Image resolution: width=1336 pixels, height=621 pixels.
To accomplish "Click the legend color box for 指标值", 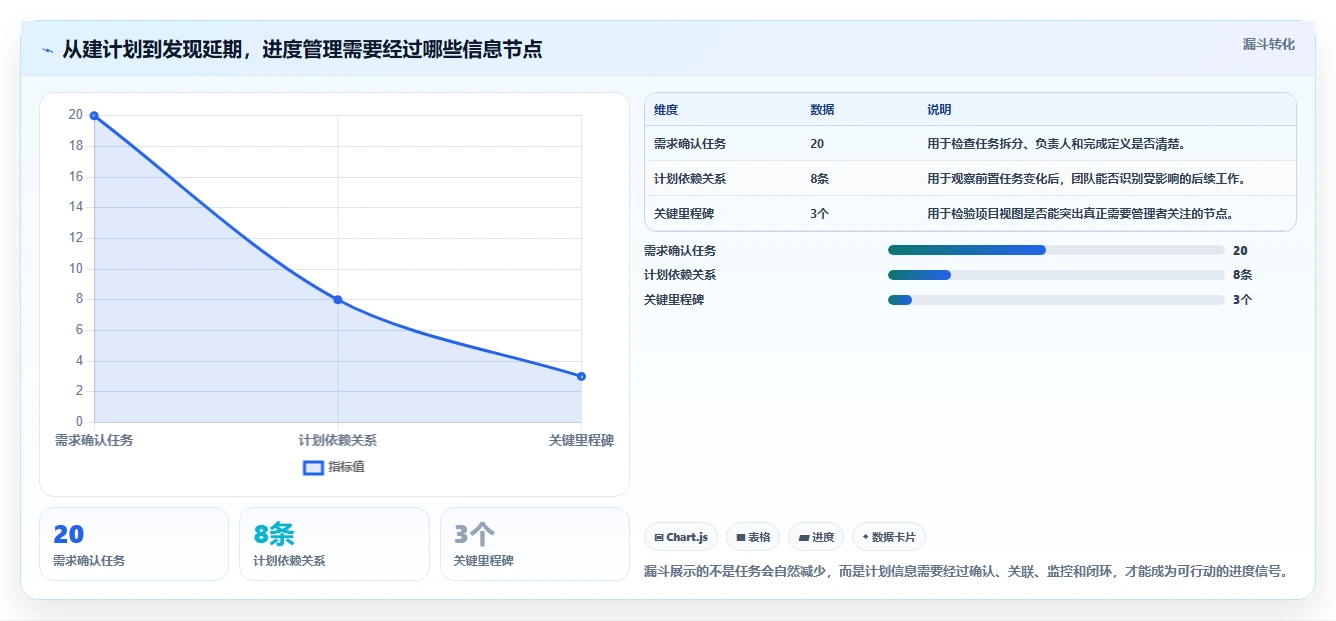I will [x=313, y=467].
